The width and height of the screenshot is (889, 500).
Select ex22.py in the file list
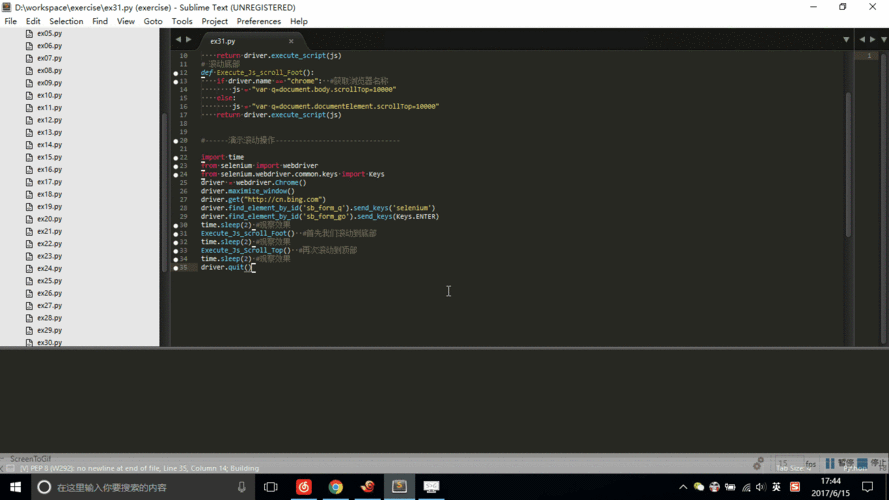[x=49, y=244]
